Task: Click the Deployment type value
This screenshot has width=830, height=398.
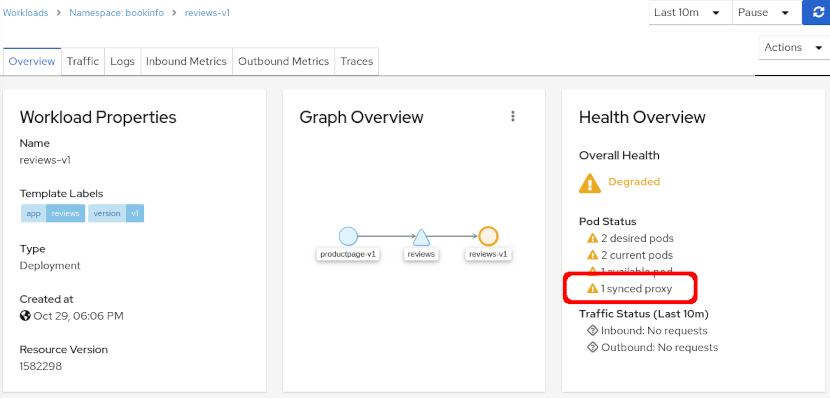Action: coord(50,266)
